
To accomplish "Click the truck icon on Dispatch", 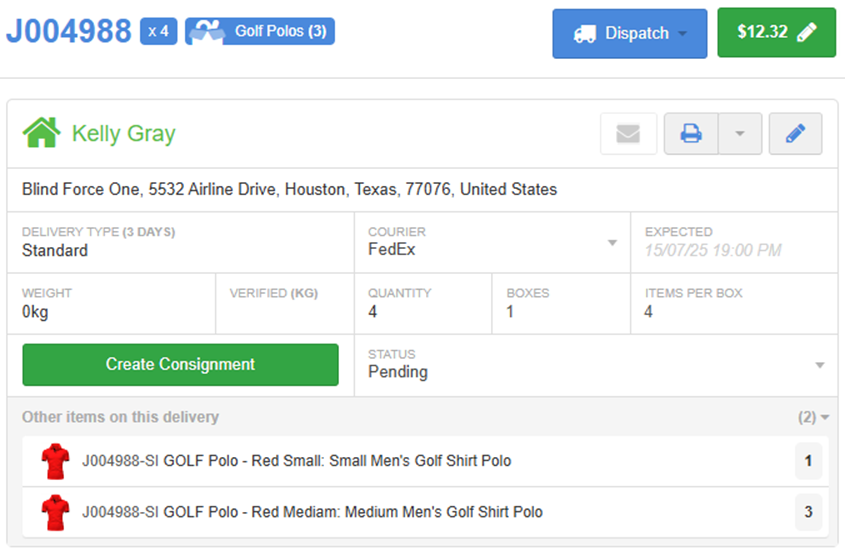I will coord(585,34).
